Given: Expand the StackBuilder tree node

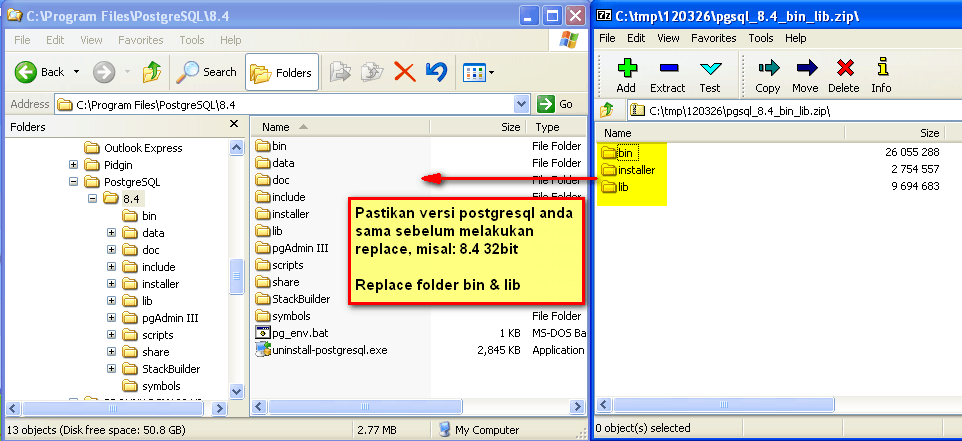Looking at the screenshot, I should (x=111, y=369).
